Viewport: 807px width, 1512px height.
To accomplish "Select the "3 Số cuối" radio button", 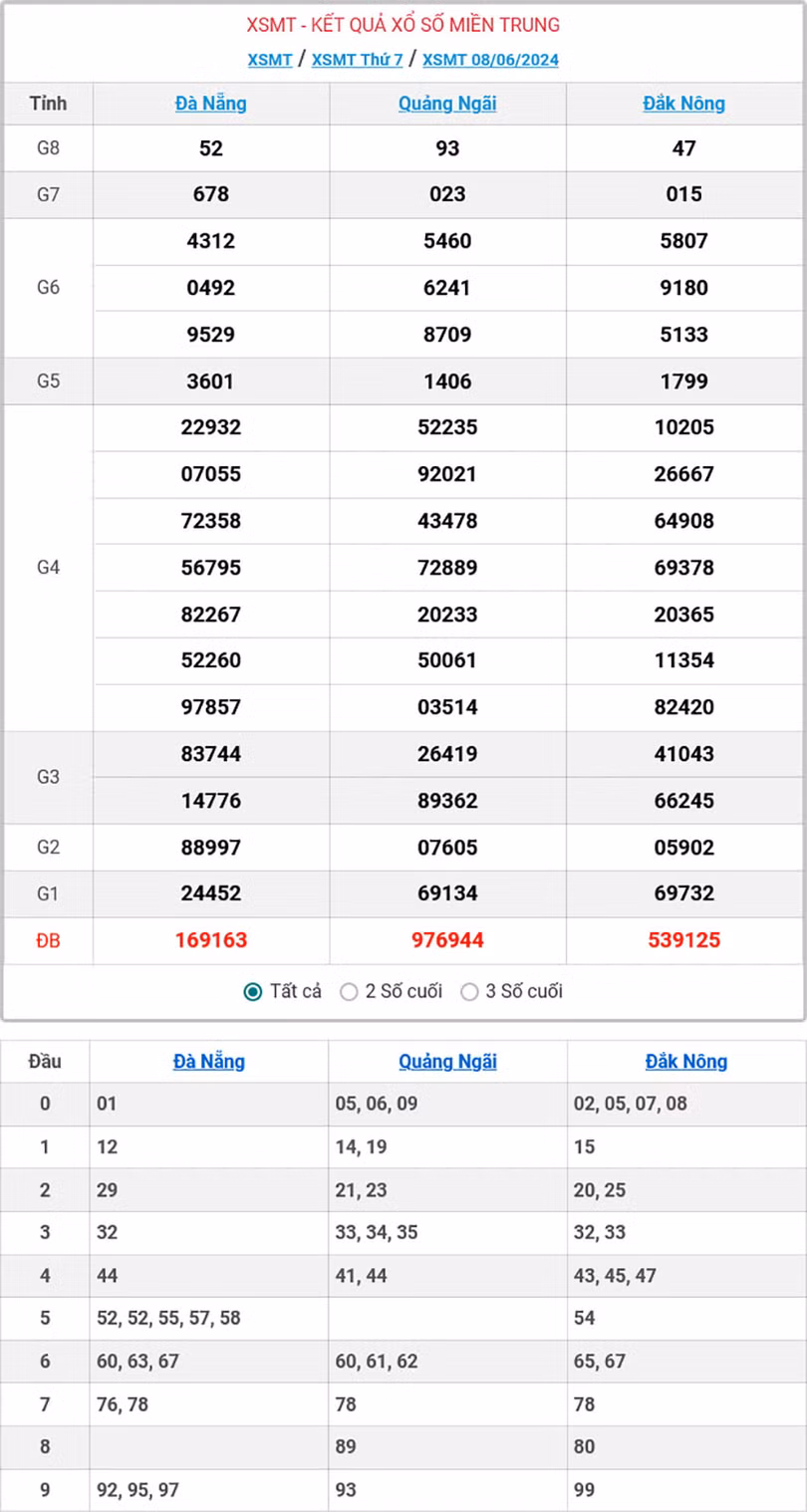I will (x=468, y=991).
